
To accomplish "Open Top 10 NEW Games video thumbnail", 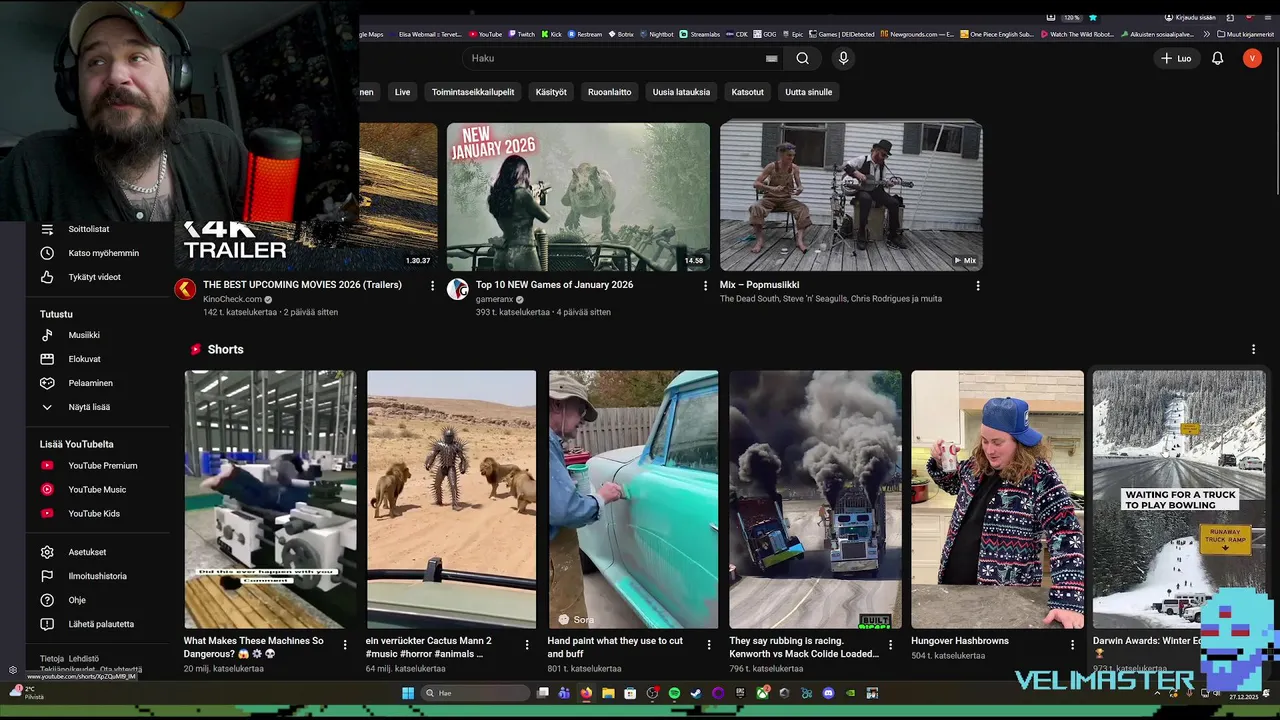I will click(x=578, y=196).
